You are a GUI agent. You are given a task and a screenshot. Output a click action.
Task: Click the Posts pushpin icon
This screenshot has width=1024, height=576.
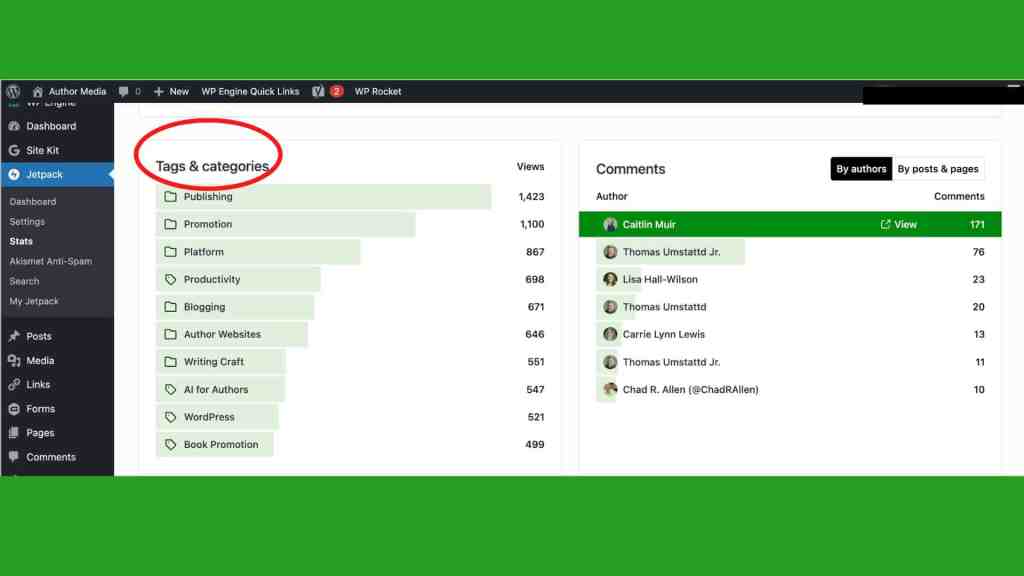click(x=14, y=336)
